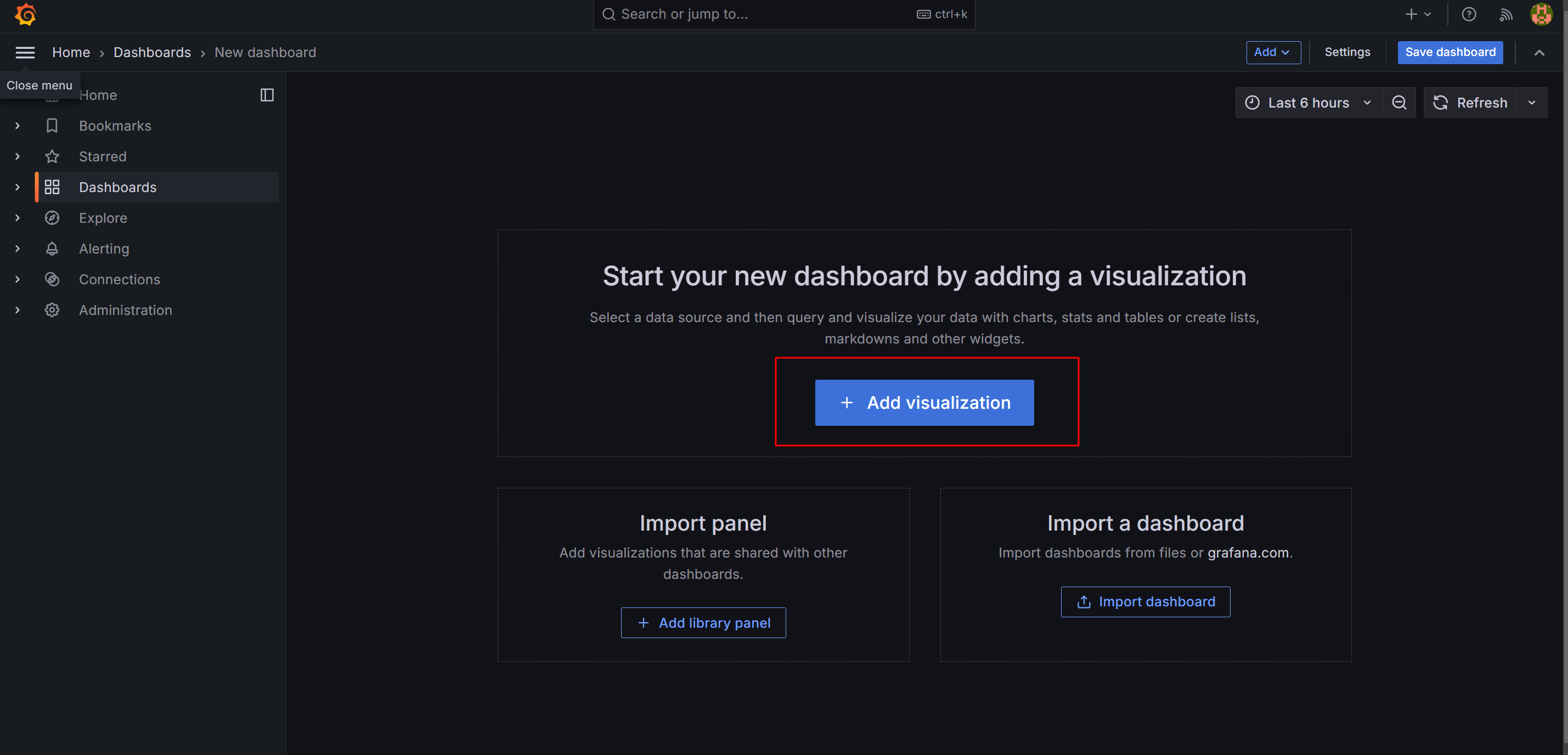Navigate to Dashboards breadcrumb
Screen dimensions: 1568x755
tap(152, 52)
